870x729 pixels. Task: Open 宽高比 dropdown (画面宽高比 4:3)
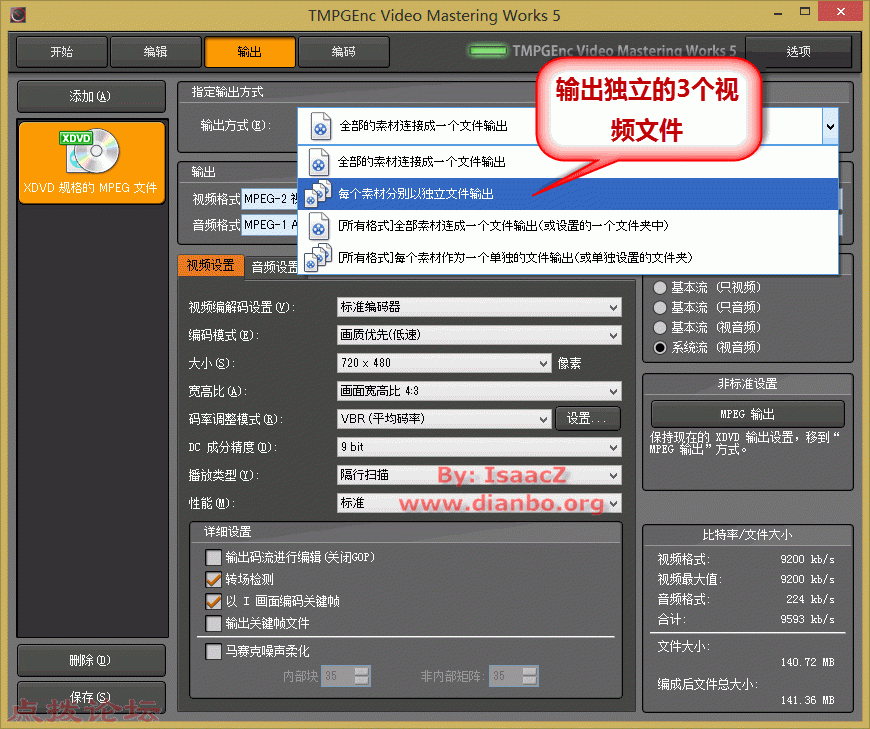point(479,391)
